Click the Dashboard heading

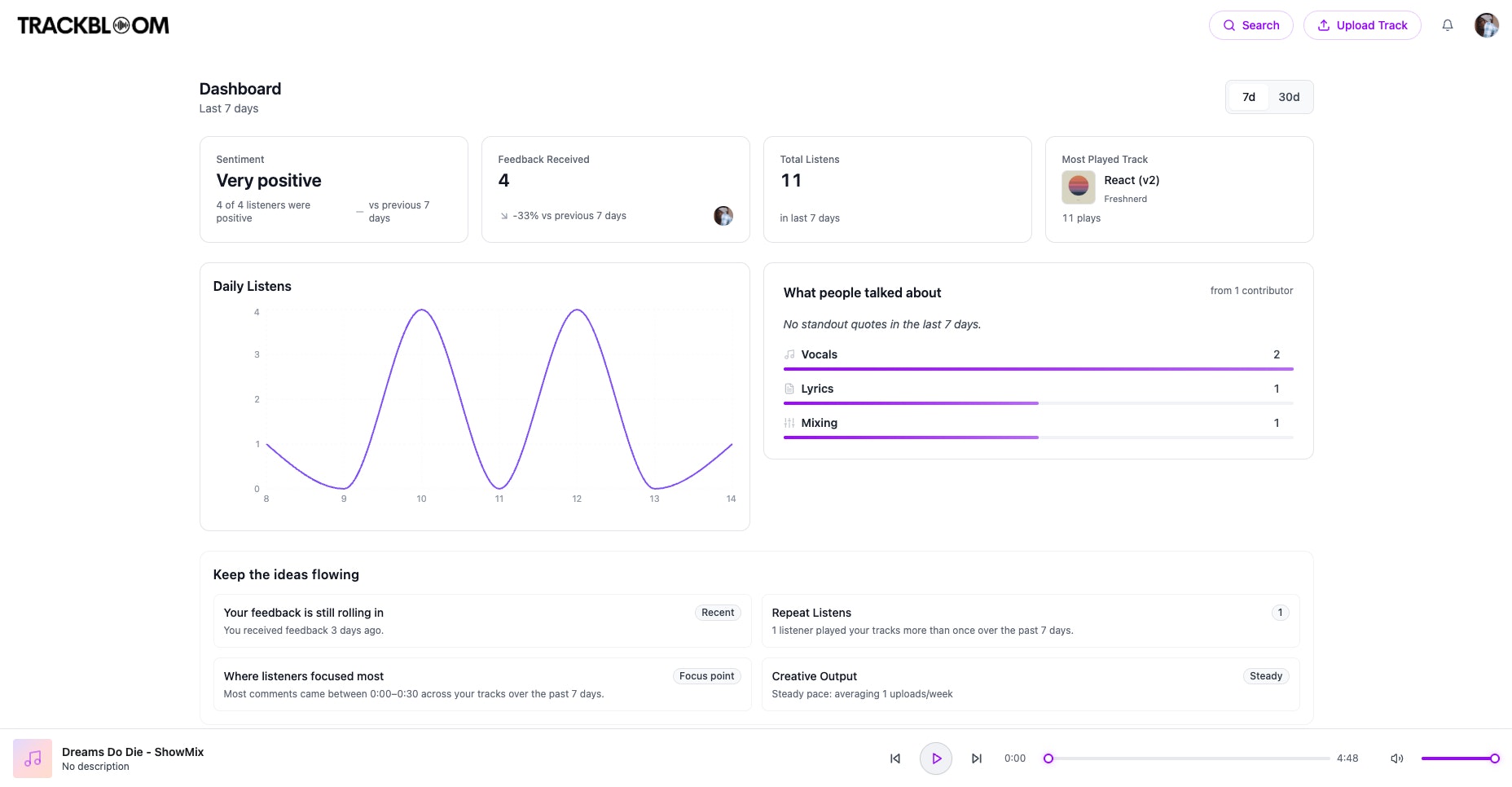point(240,89)
